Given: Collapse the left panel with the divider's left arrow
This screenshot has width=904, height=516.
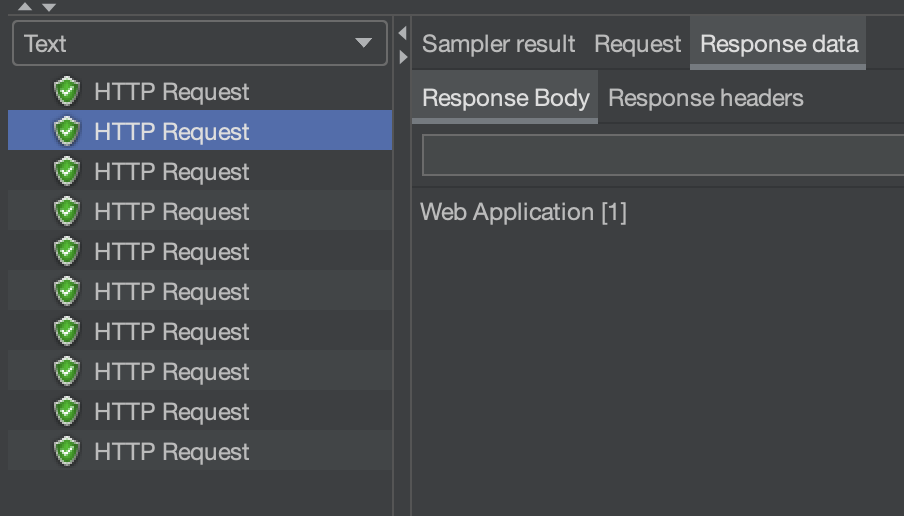Looking at the screenshot, I should click(402, 34).
